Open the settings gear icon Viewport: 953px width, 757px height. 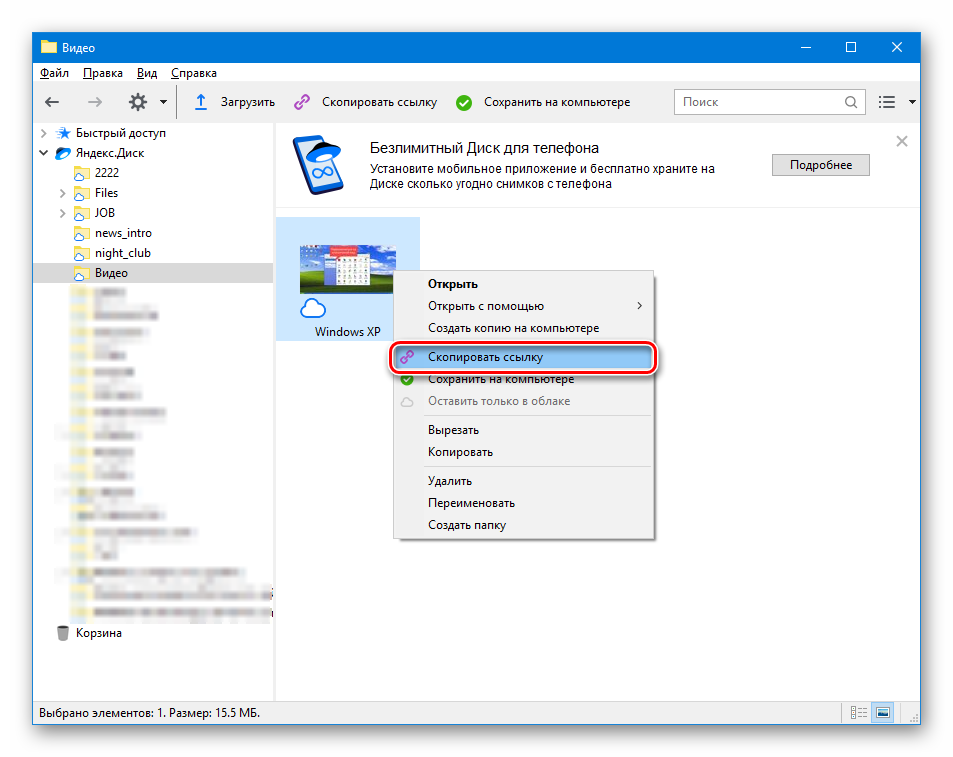coord(138,102)
